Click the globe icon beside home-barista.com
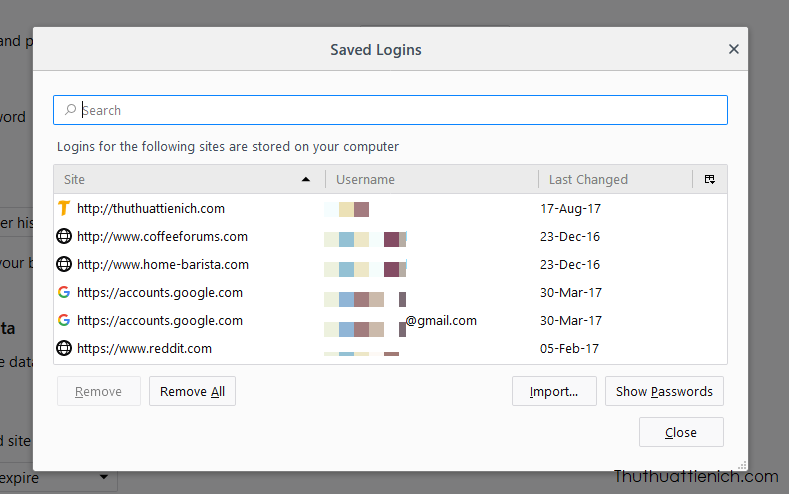The width and height of the screenshot is (789, 494). [x=64, y=265]
